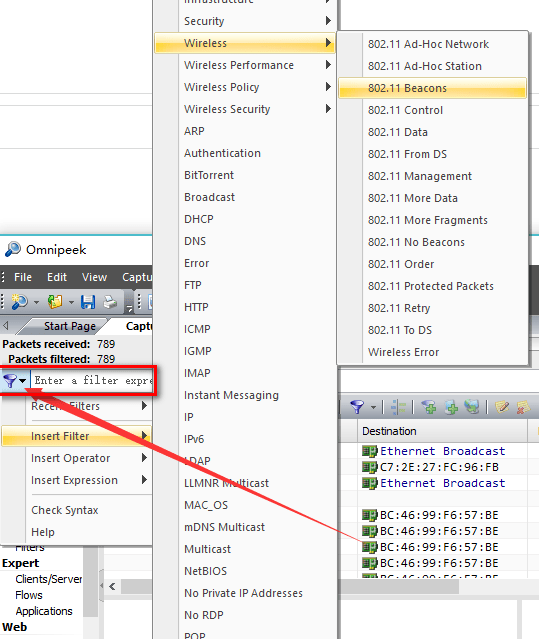The height and width of the screenshot is (639, 539).
Task: Expand the Insert Expression submenu
Action: click(x=144, y=480)
